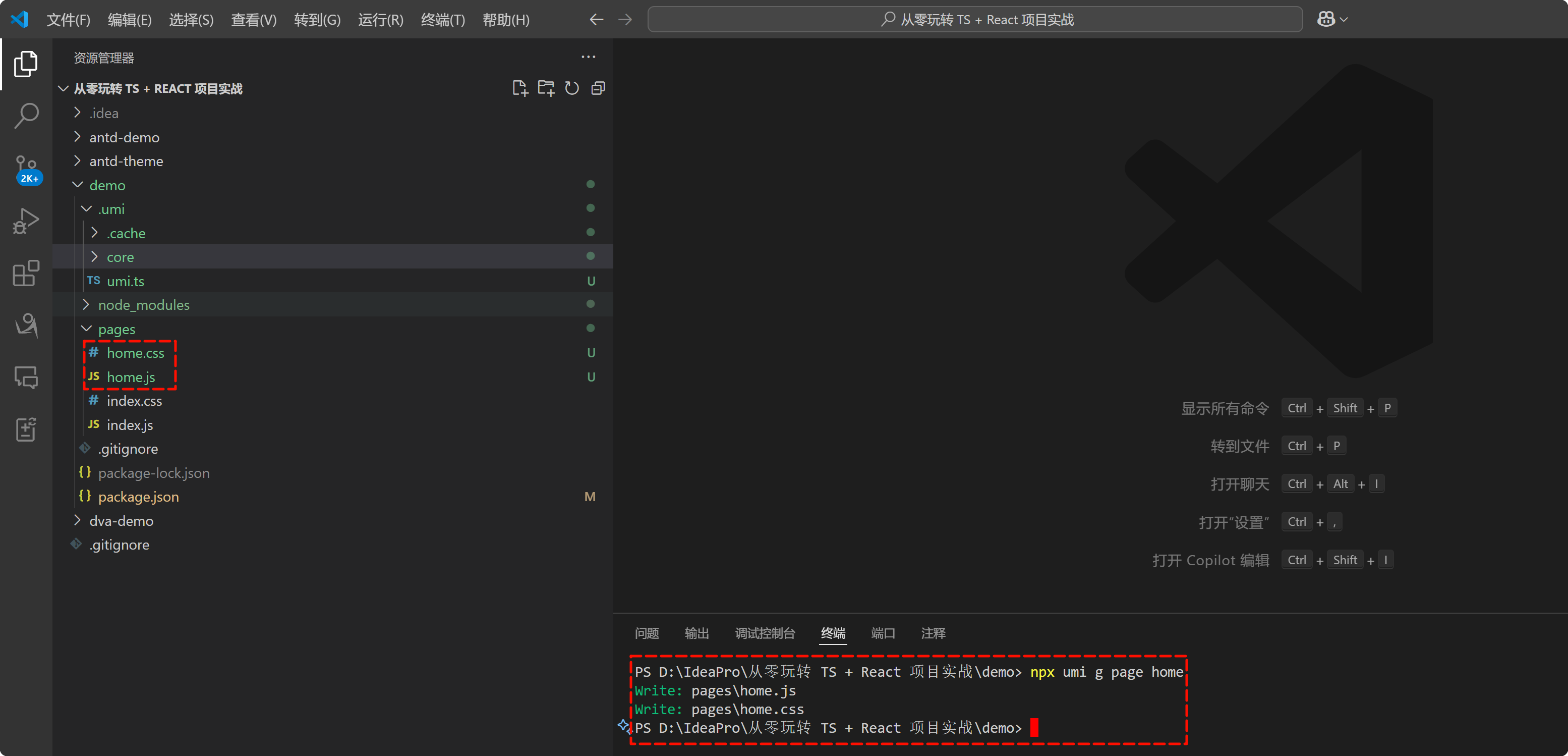
Task: Open the Extensions view
Action: [26, 273]
